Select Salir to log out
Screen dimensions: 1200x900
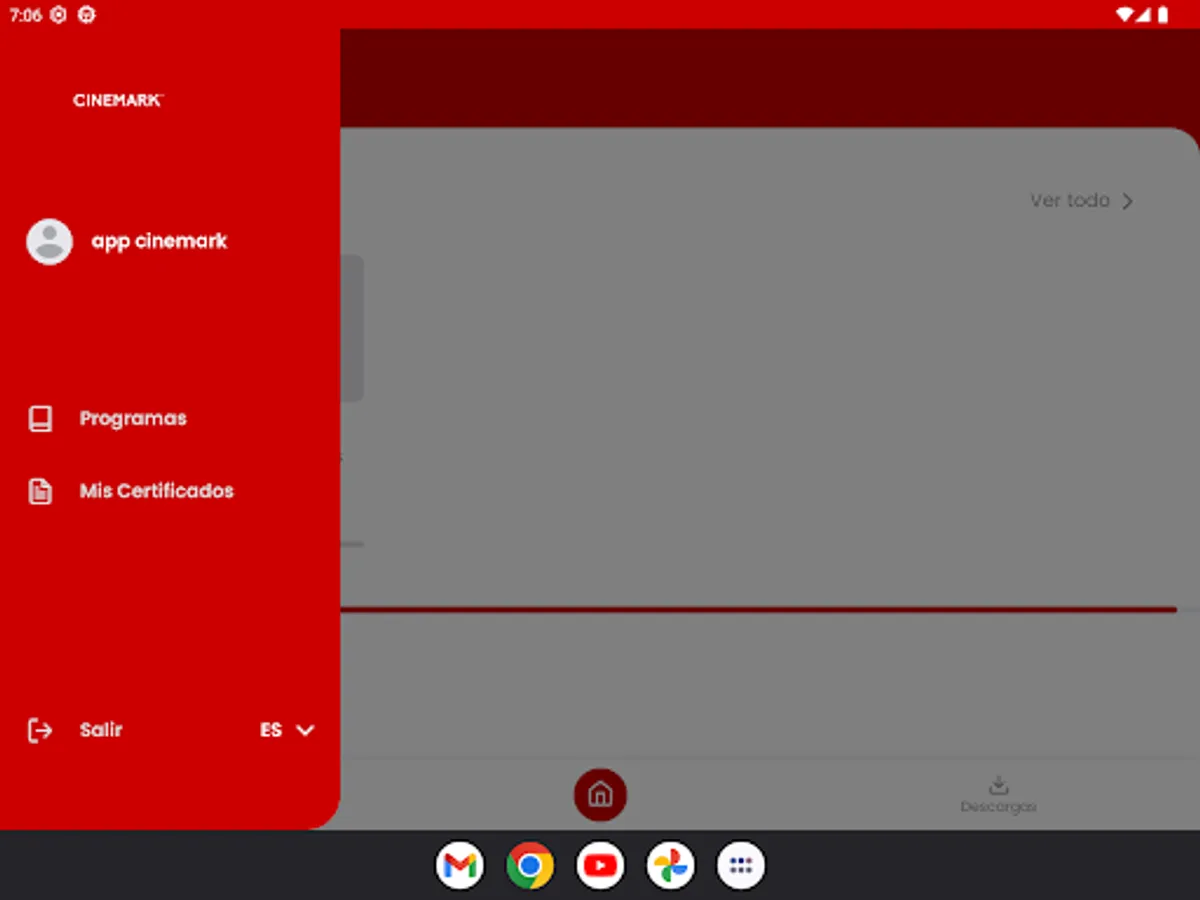[101, 730]
